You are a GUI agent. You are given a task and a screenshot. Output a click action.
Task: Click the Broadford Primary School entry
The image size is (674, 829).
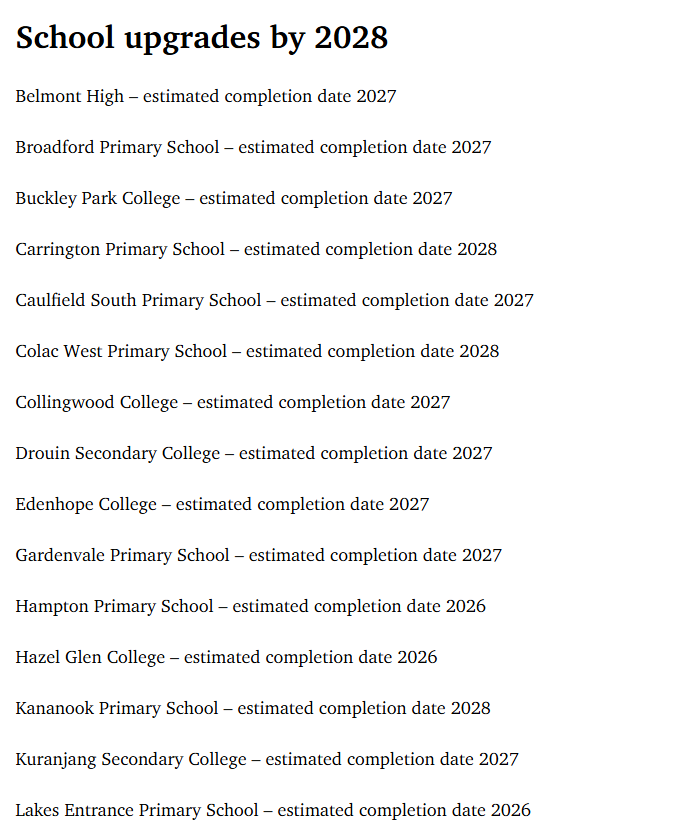[x=253, y=148]
